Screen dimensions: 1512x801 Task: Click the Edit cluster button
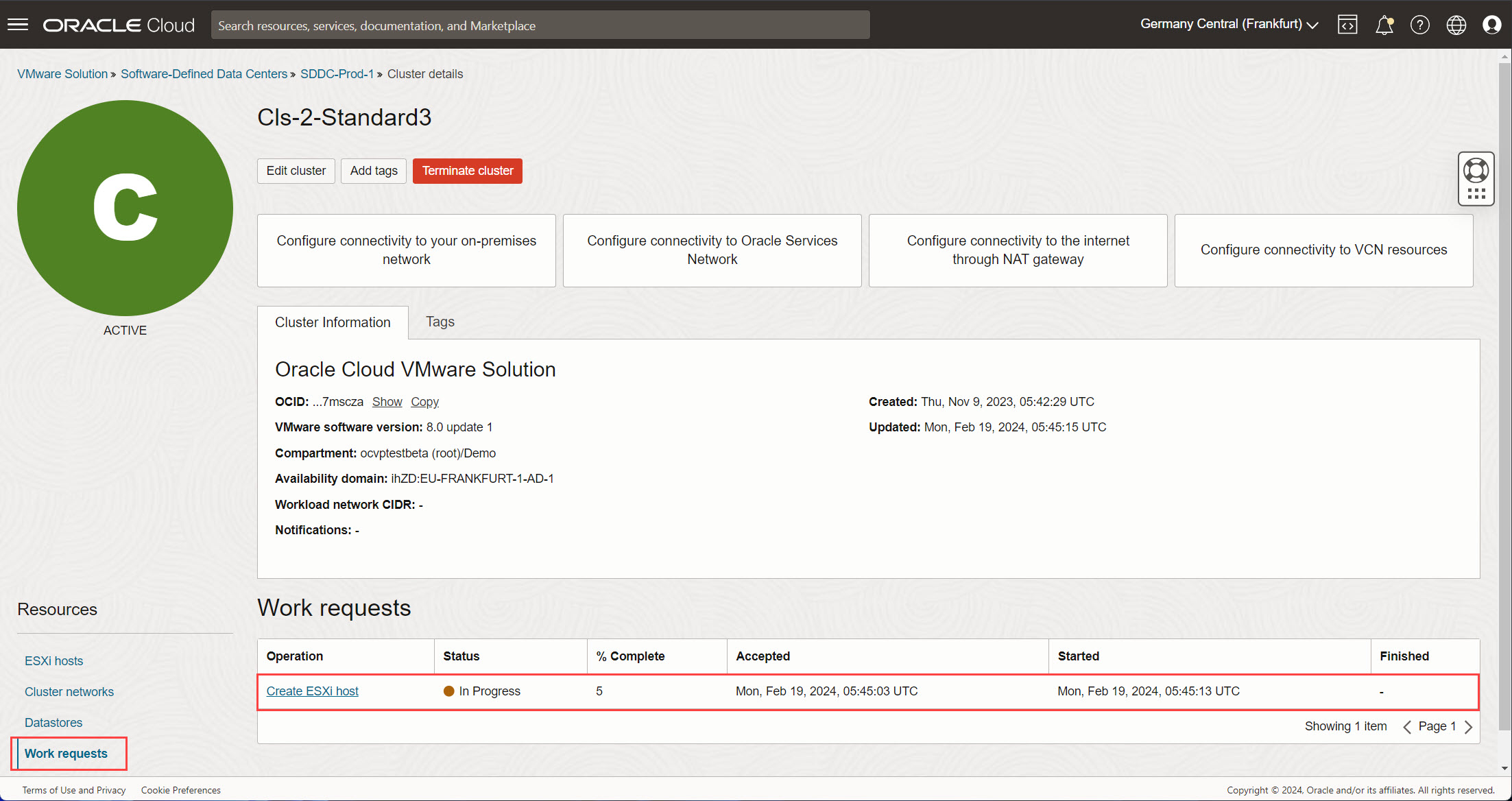(296, 171)
